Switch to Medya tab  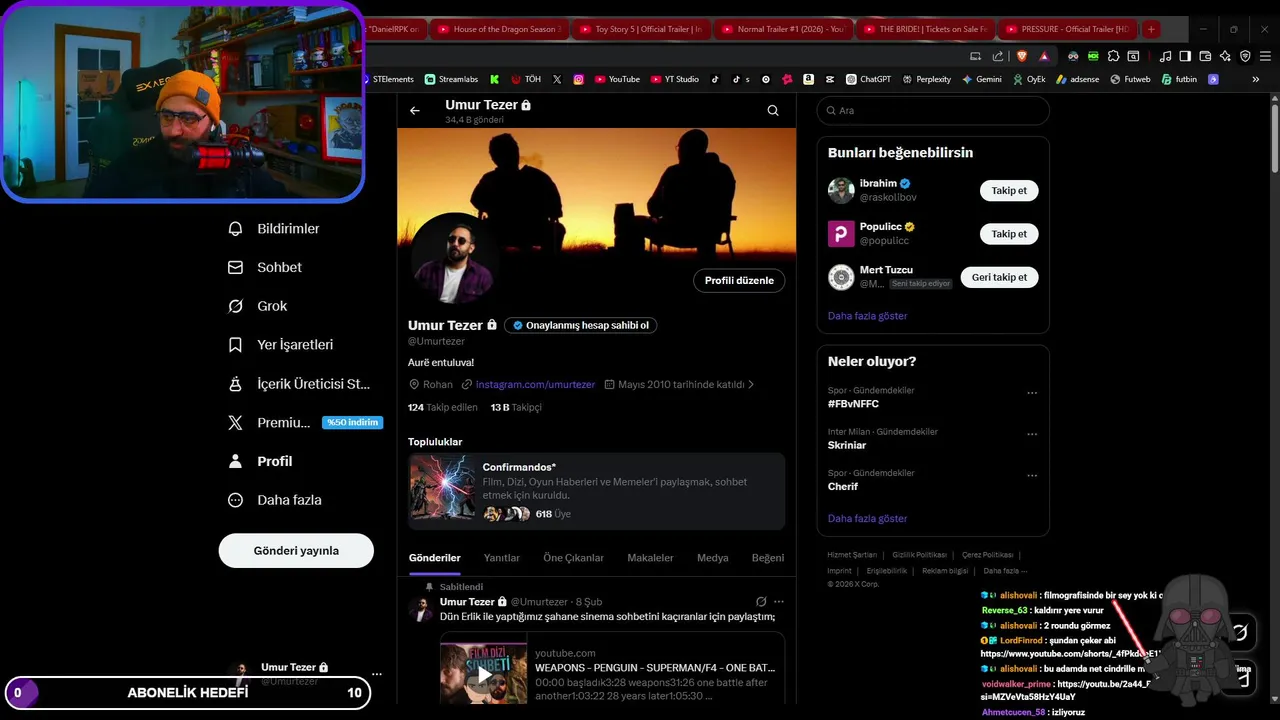713,558
